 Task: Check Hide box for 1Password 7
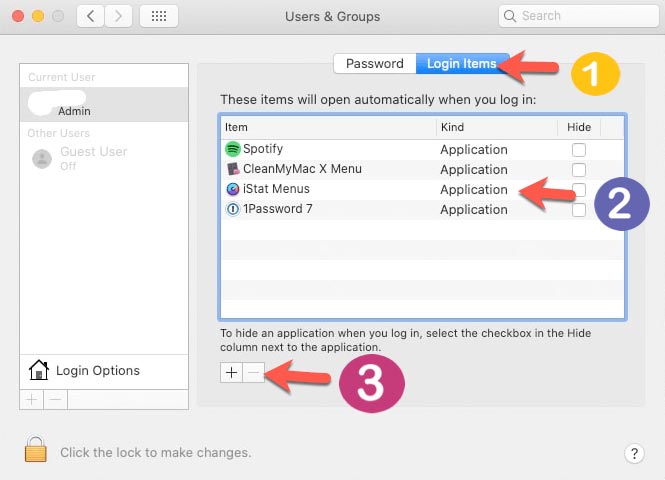coord(579,210)
